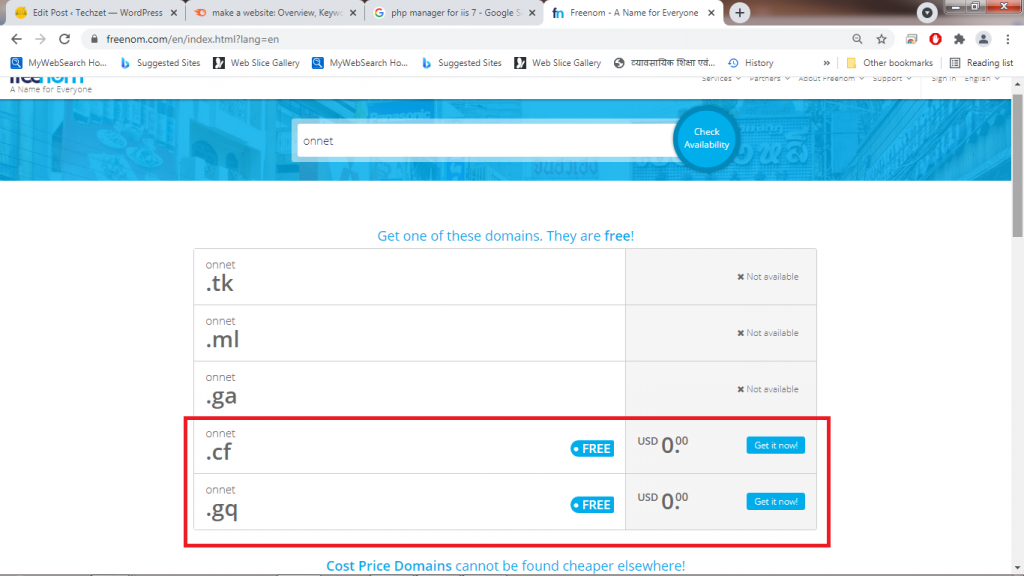Open a new tab with plus button
Image resolution: width=1024 pixels, height=576 pixels.
click(739, 12)
